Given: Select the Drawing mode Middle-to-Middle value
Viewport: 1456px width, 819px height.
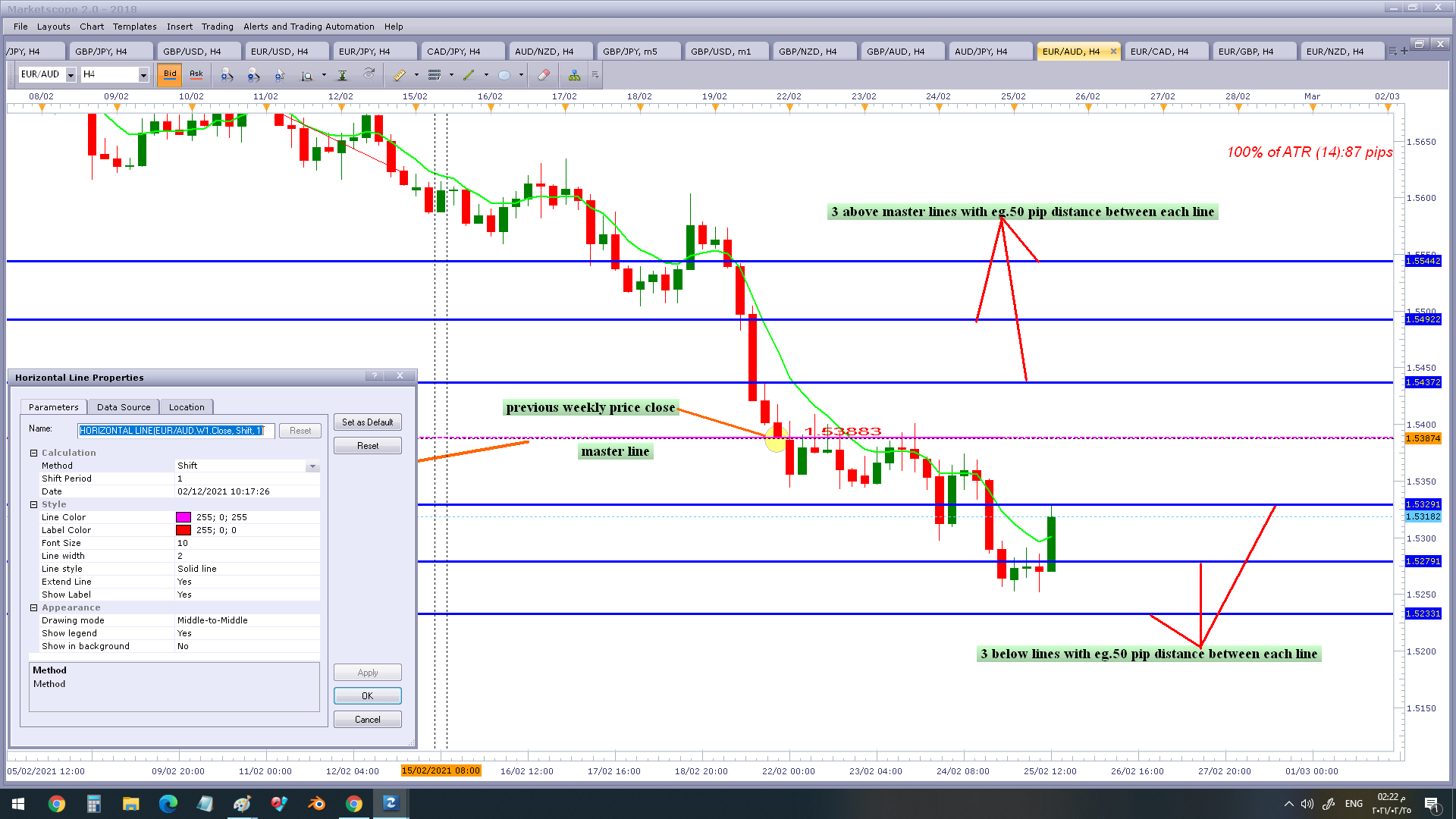Looking at the screenshot, I should (247, 620).
